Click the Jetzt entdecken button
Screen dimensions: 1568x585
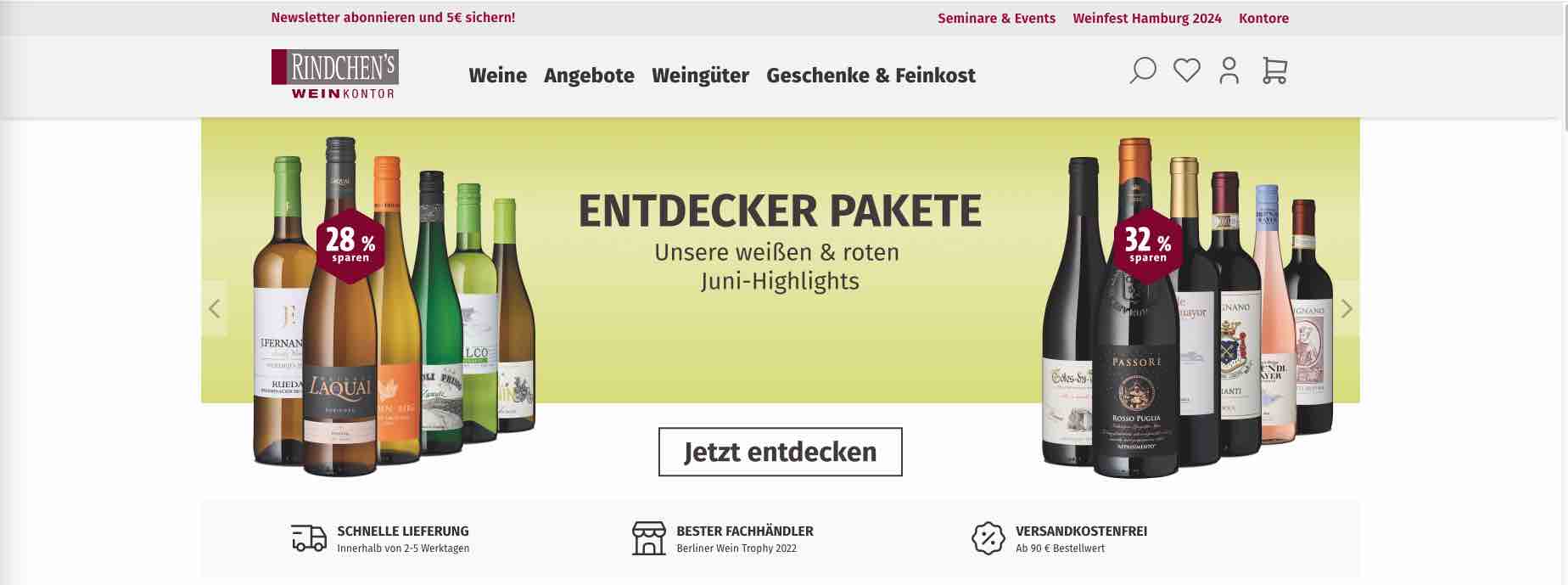pos(781,452)
